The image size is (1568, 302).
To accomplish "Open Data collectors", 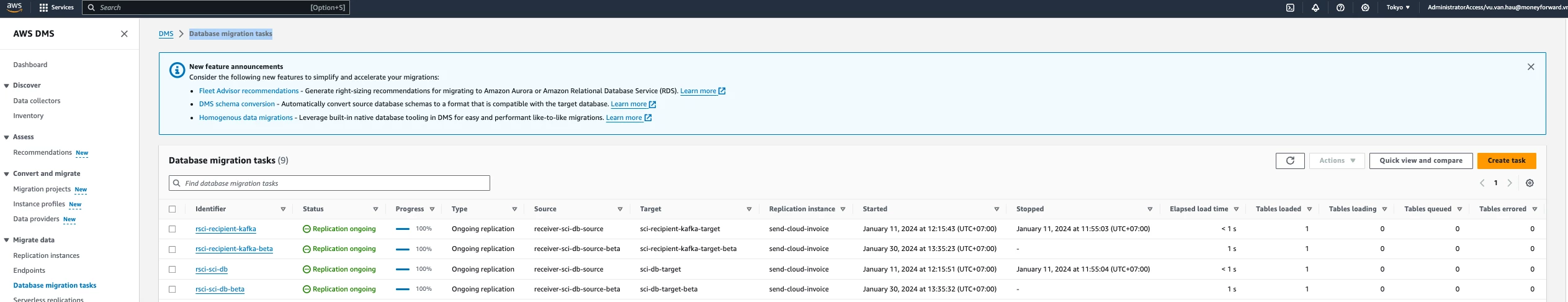I will [x=37, y=101].
